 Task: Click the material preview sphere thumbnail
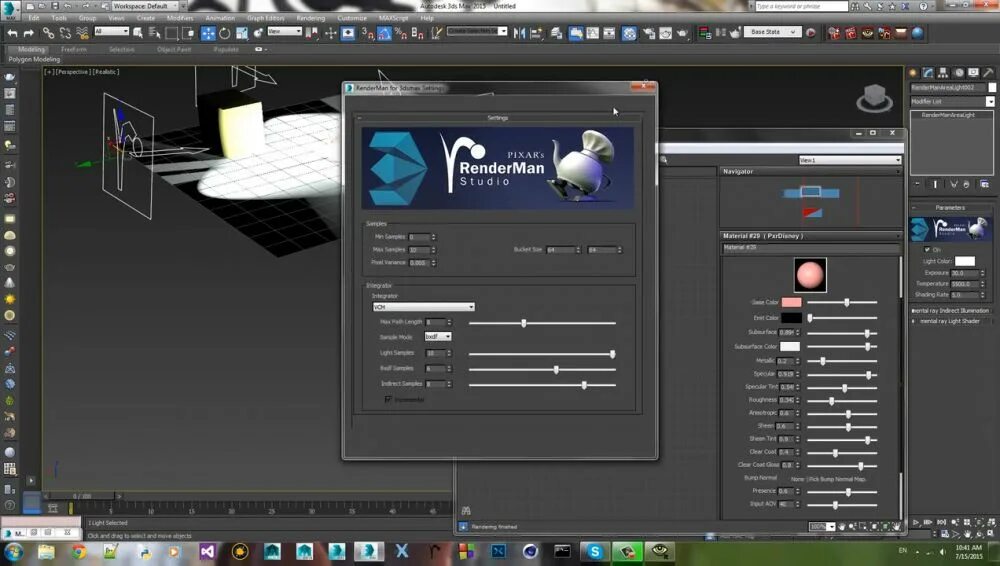810,275
